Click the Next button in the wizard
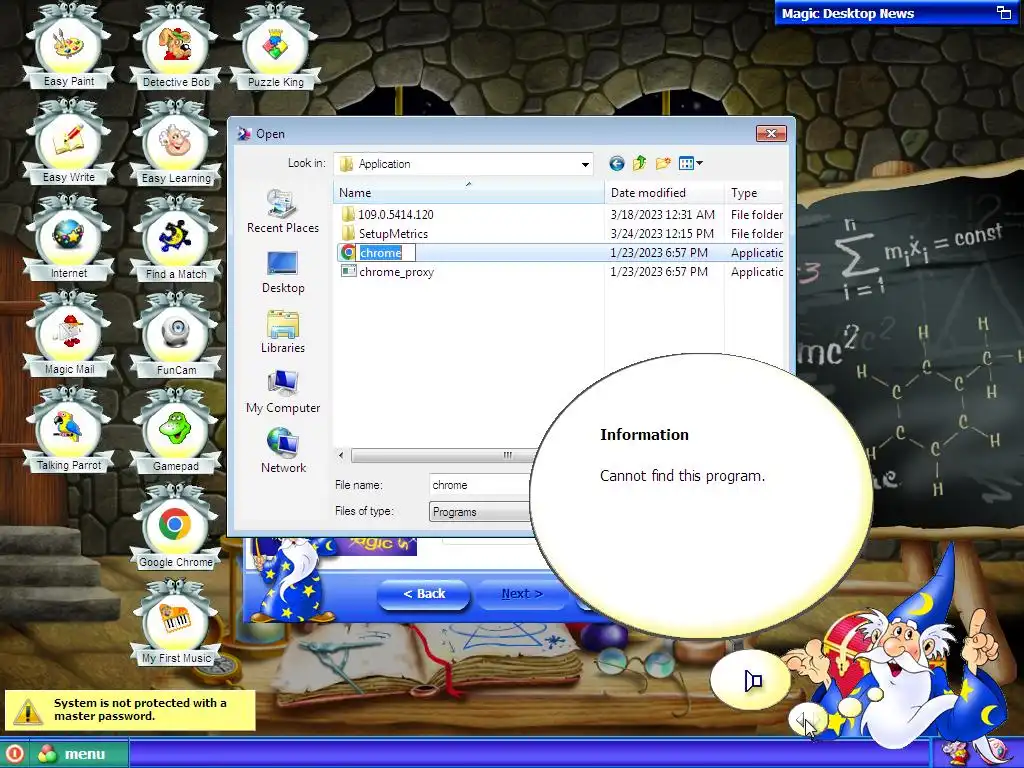This screenshot has height=768, width=1024. click(x=522, y=594)
